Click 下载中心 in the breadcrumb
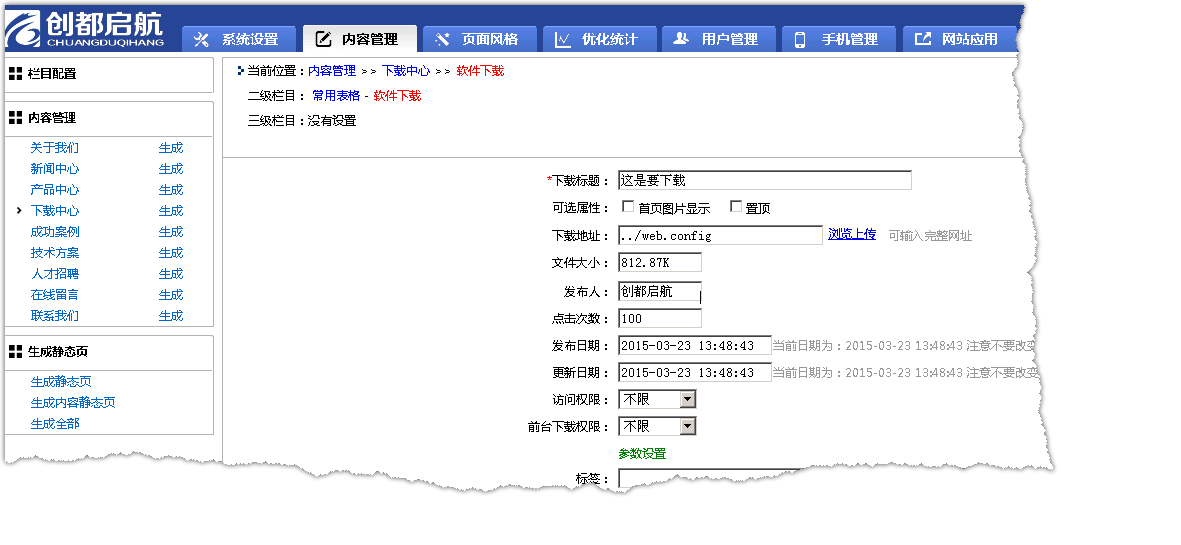The width and height of the screenshot is (1181, 545). [406, 71]
